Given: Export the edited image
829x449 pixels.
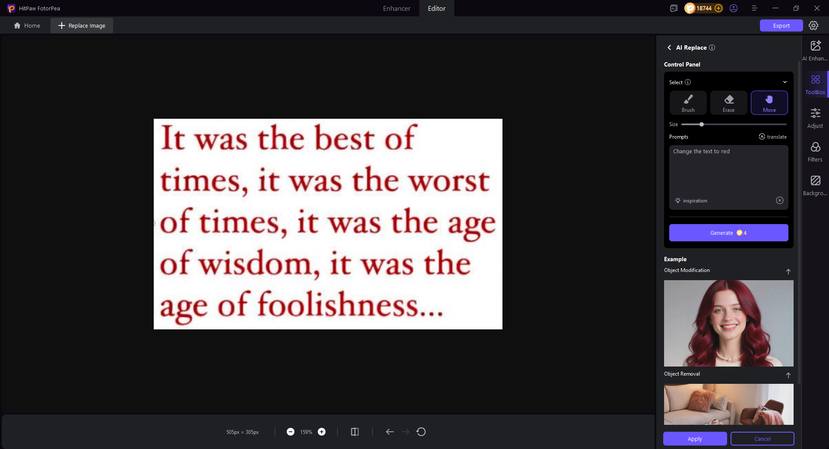Looking at the screenshot, I should (781, 25).
